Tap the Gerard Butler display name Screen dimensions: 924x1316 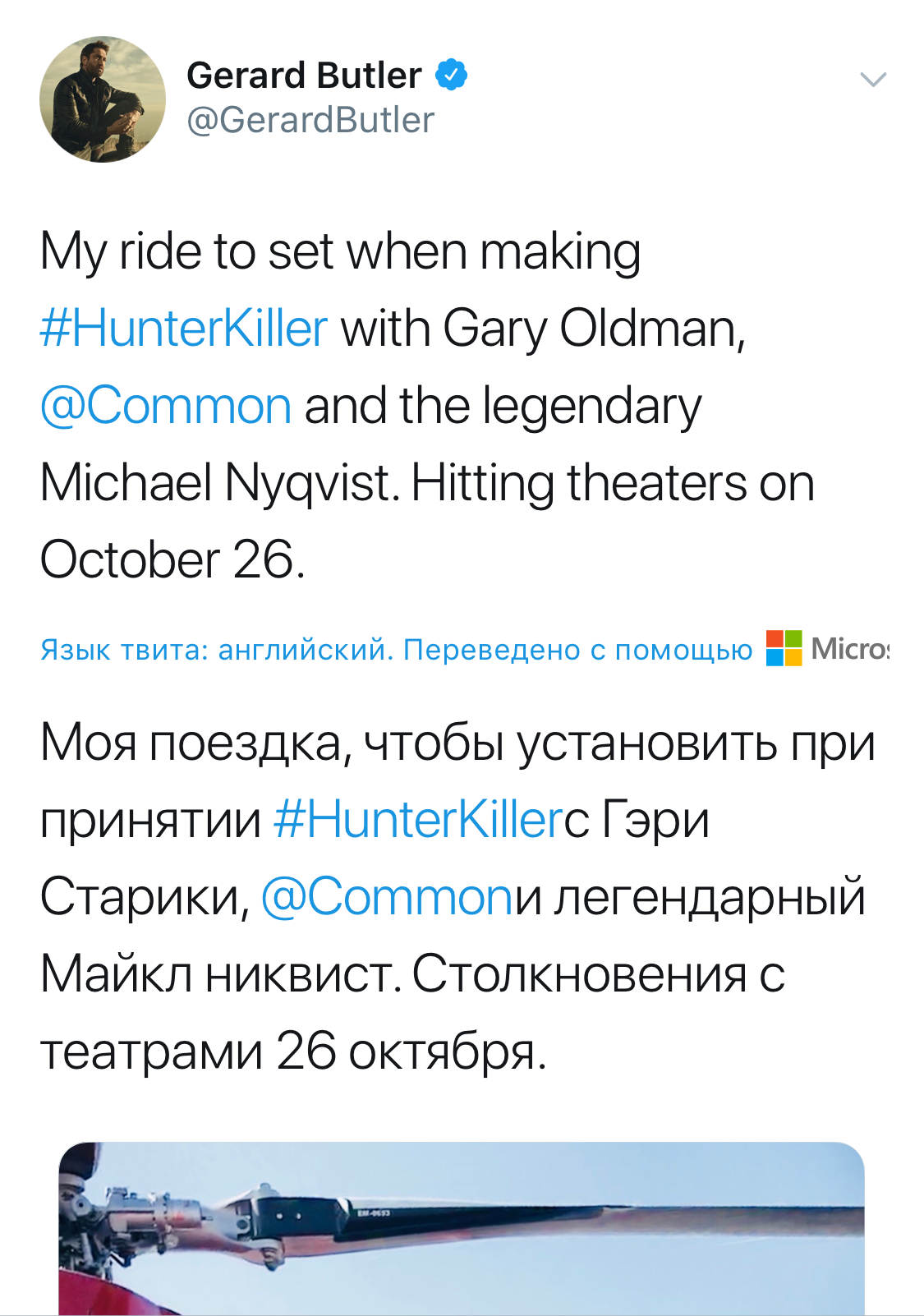304,76
